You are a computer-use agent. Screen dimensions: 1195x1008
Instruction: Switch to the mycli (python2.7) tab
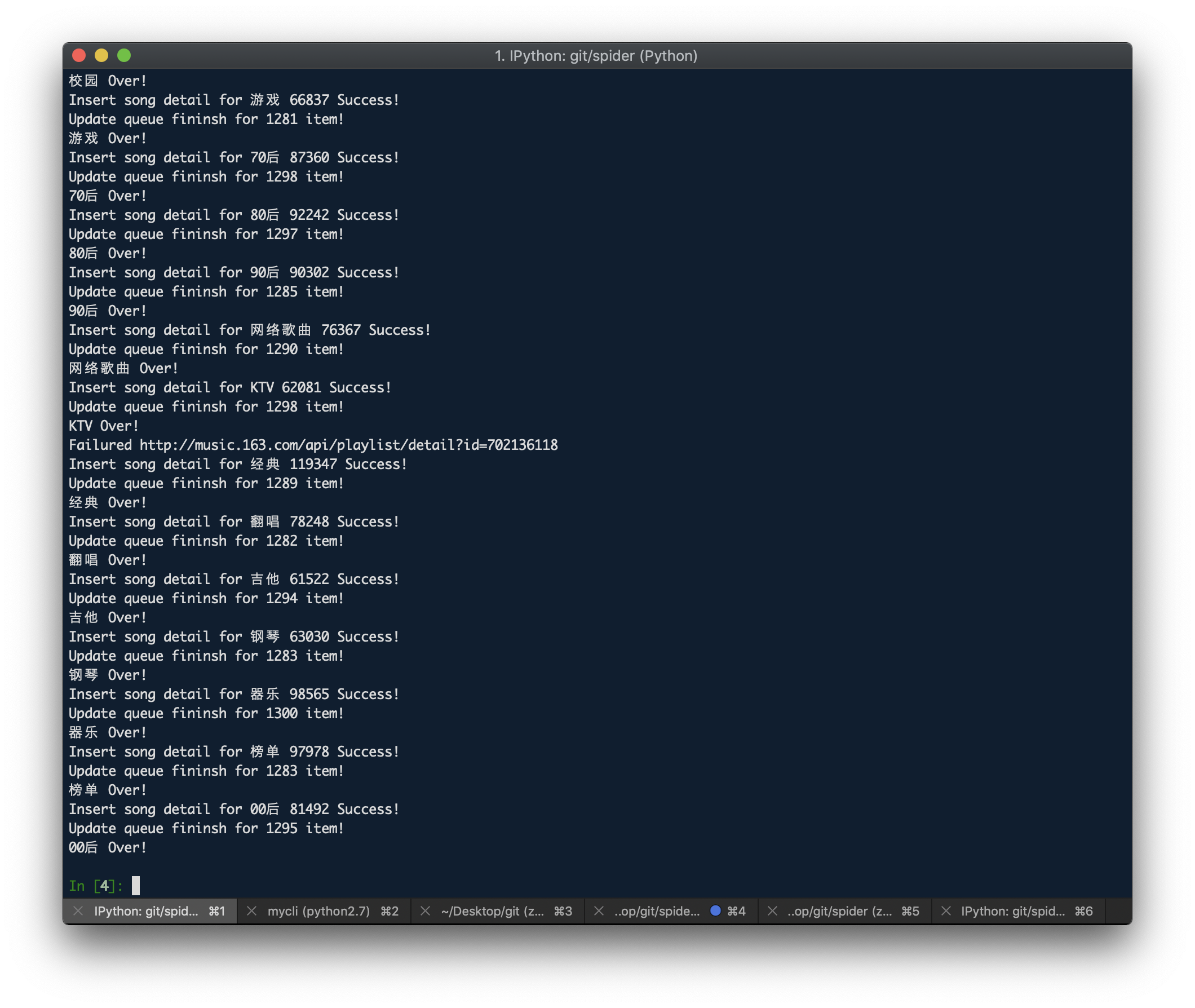coord(318,911)
